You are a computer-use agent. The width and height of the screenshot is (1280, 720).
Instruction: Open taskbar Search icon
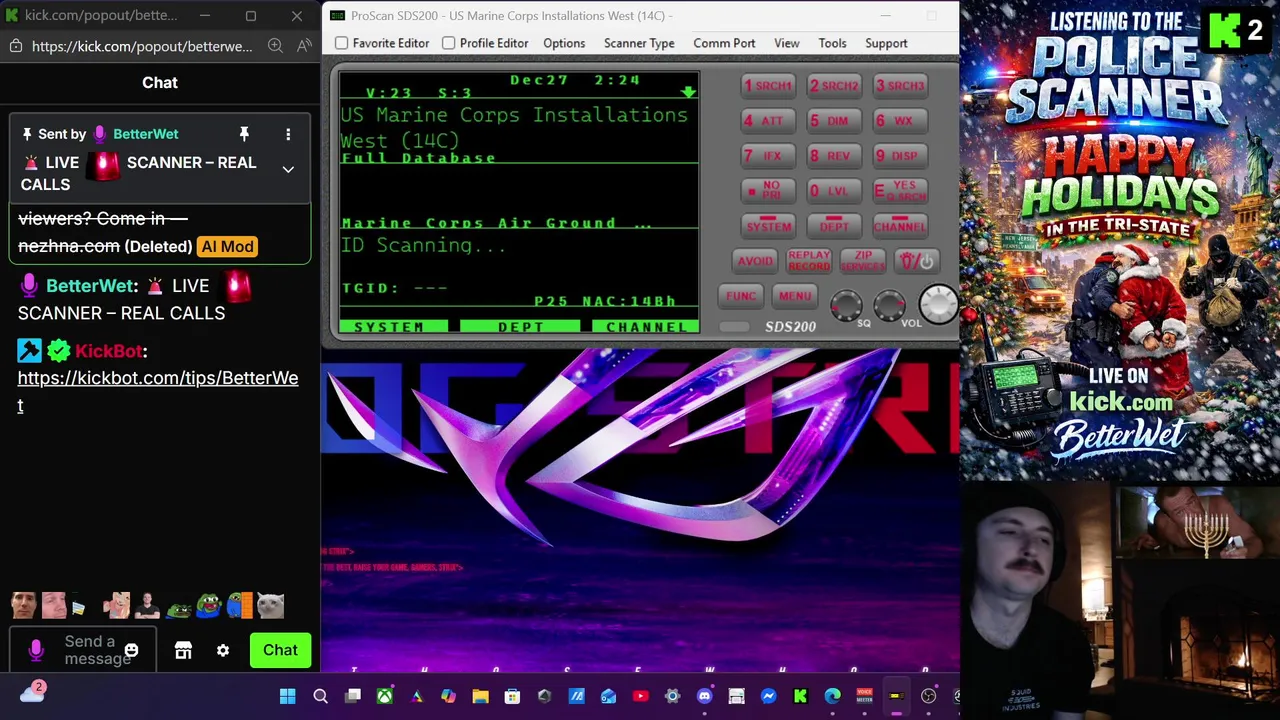(320, 696)
